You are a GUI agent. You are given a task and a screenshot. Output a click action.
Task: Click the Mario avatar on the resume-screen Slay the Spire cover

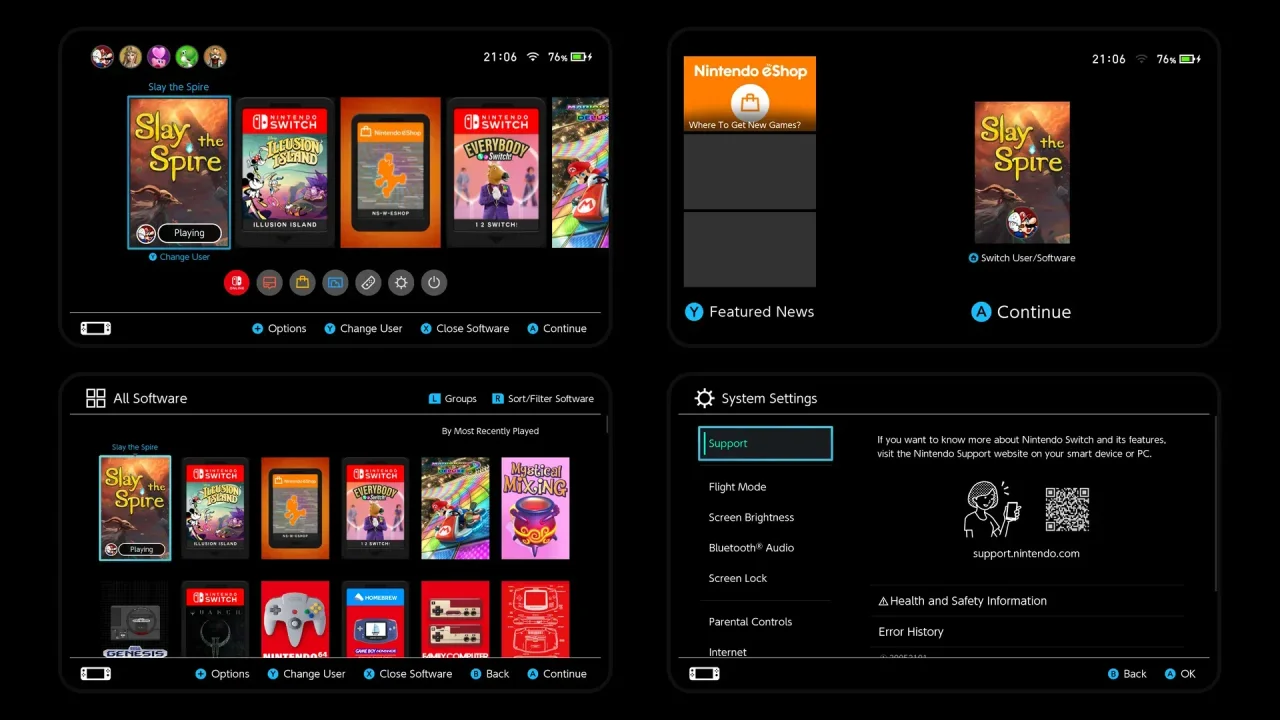pos(1022,224)
